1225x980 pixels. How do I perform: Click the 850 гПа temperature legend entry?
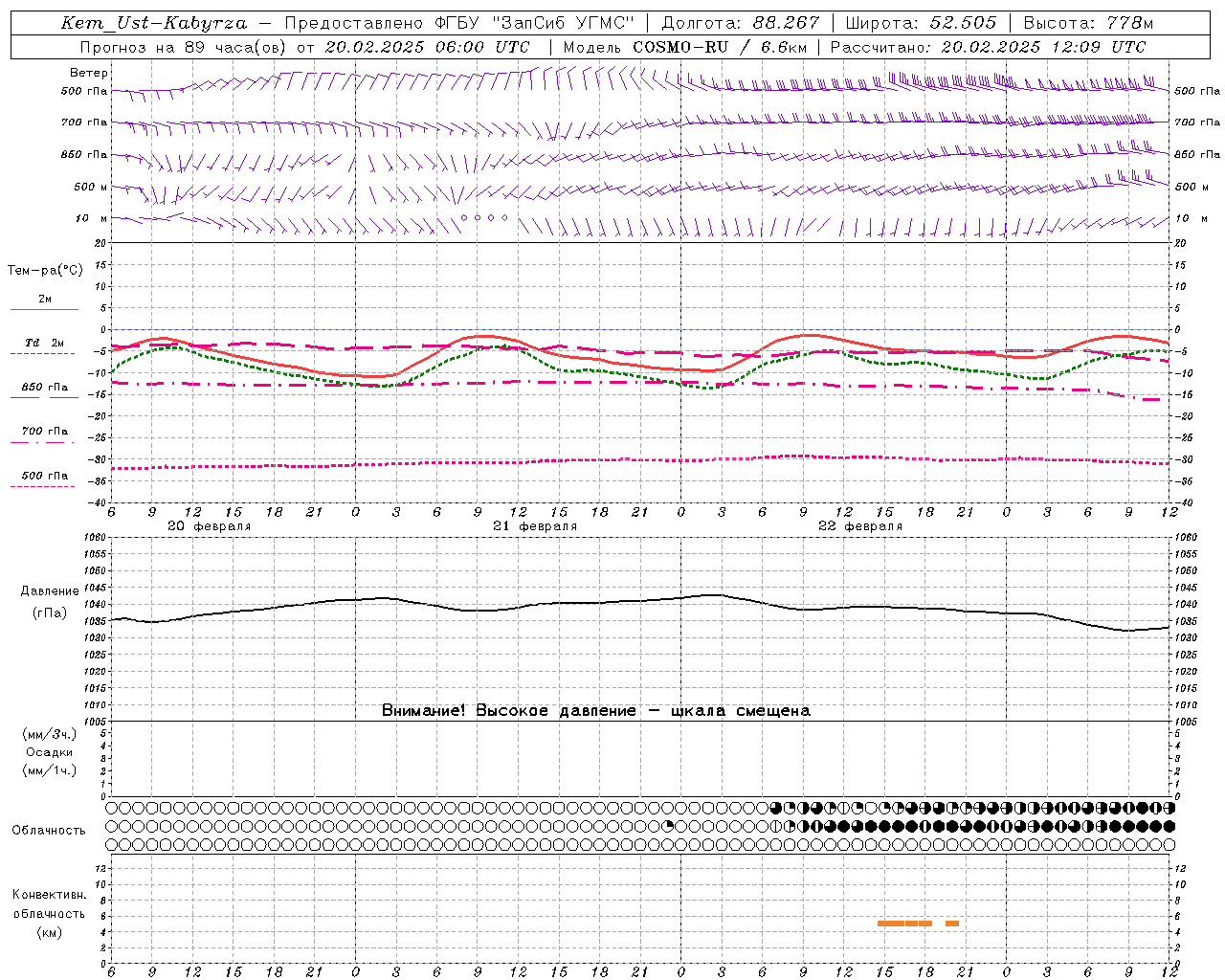coord(45,388)
